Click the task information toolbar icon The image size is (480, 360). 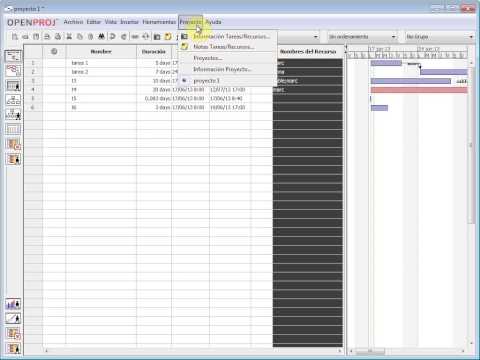[x=157, y=36]
